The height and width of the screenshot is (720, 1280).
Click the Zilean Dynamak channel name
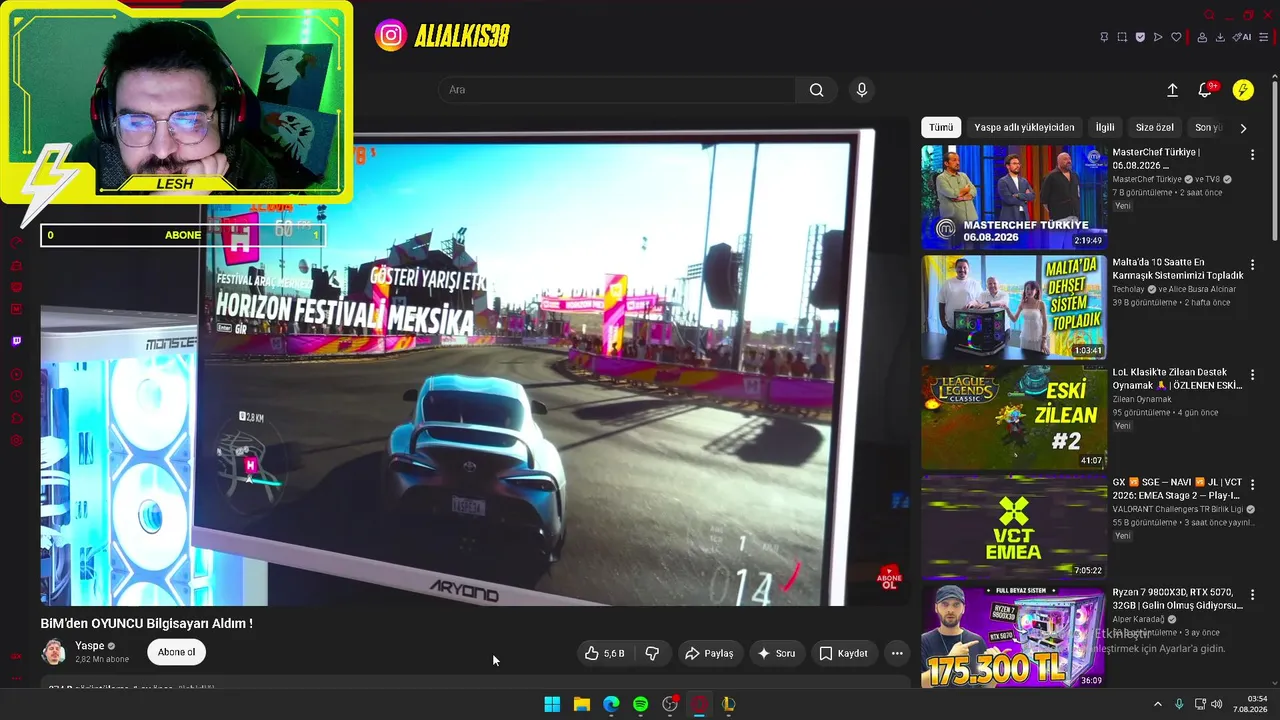tap(1141, 399)
